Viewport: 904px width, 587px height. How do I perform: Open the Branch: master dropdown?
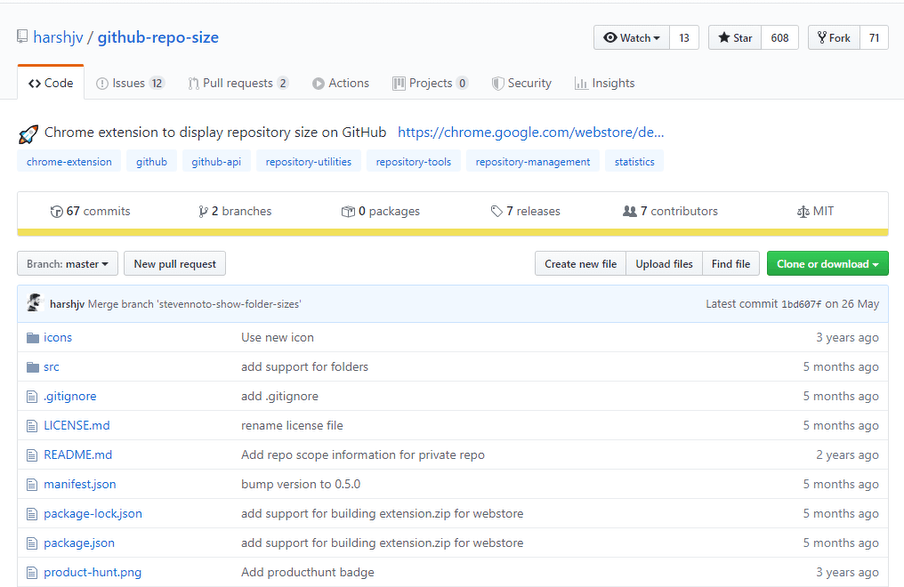pyautogui.click(x=67, y=264)
